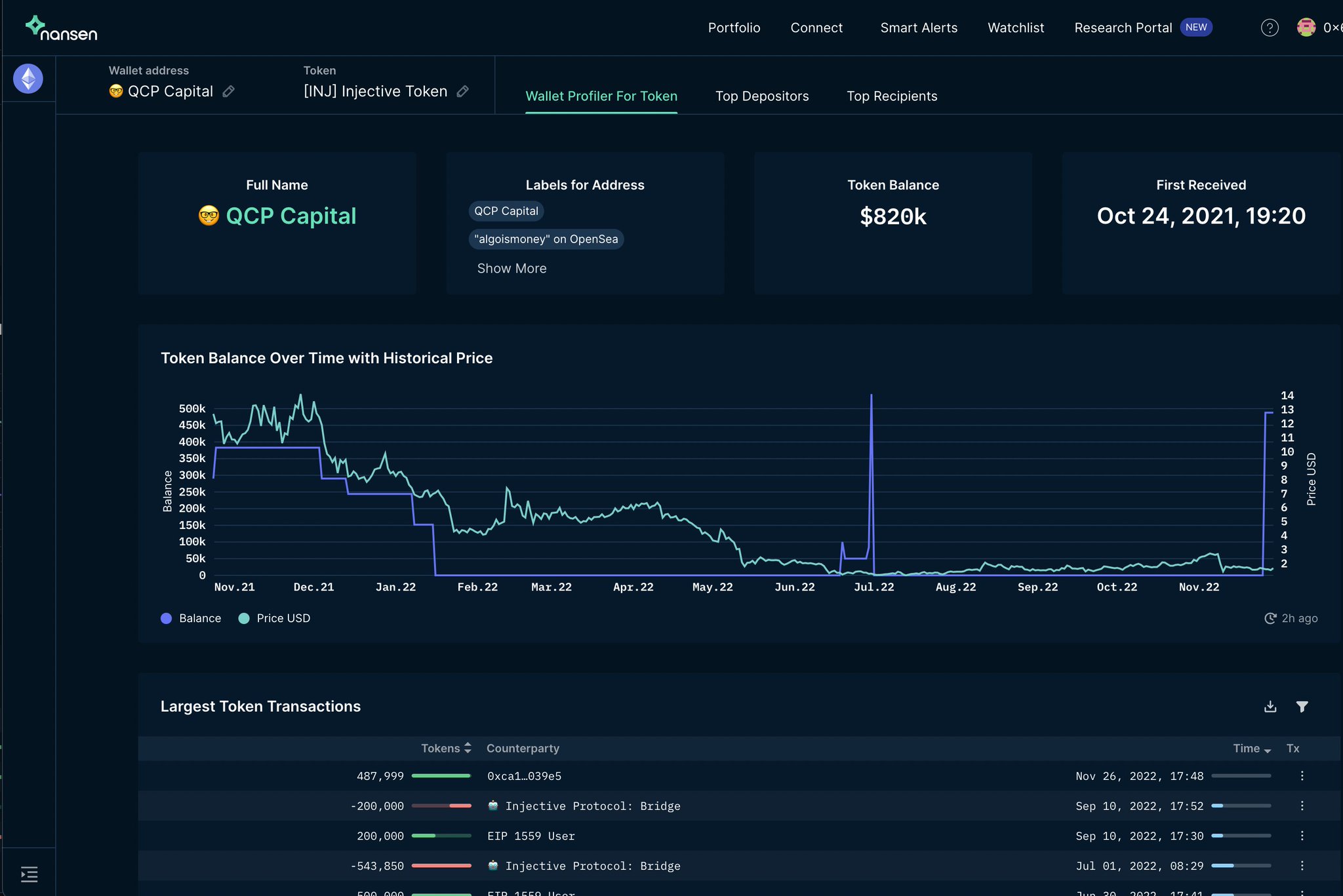The width and height of the screenshot is (1343, 896).
Task: Switch to the Top Recipients tab
Action: pyautogui.click(x=892, y=96)
